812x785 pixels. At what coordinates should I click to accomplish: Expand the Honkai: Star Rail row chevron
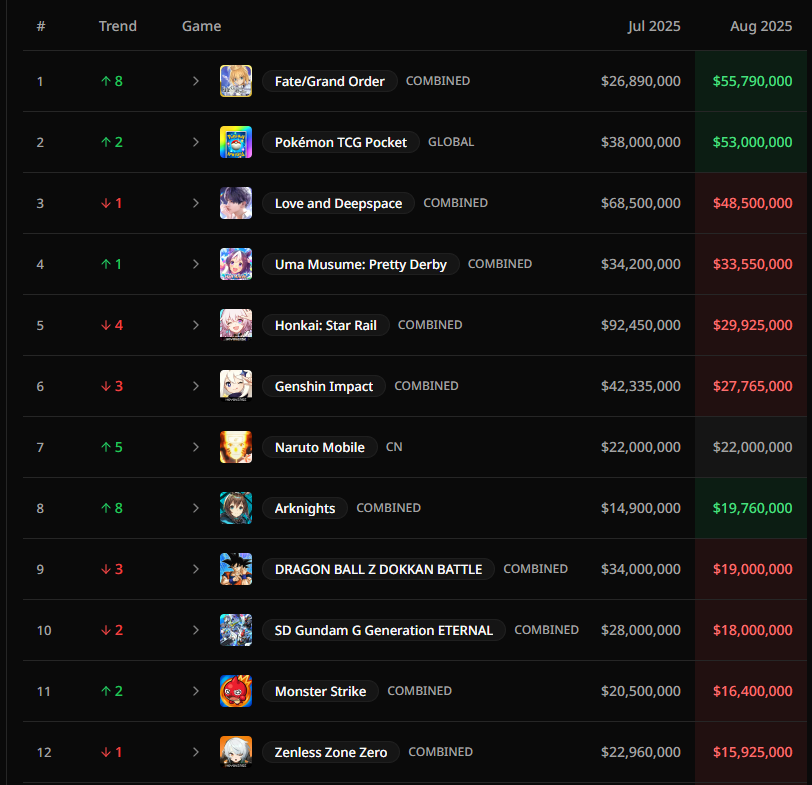[x=196, y=325]
